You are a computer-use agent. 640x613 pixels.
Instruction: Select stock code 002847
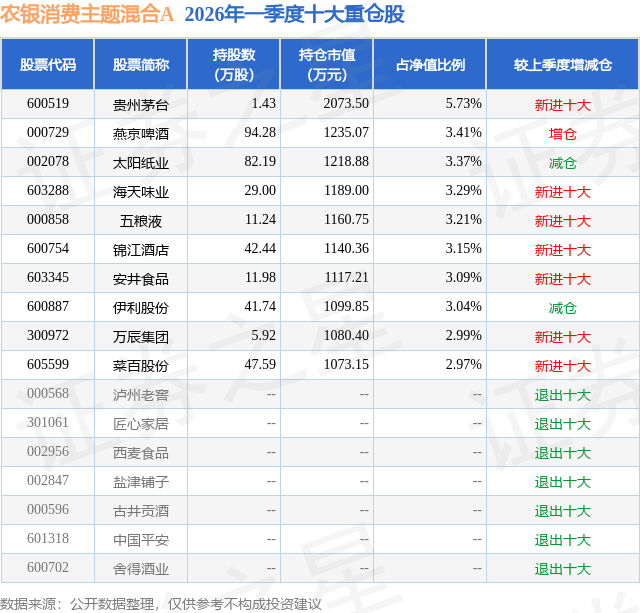click(x=48, y=480)
